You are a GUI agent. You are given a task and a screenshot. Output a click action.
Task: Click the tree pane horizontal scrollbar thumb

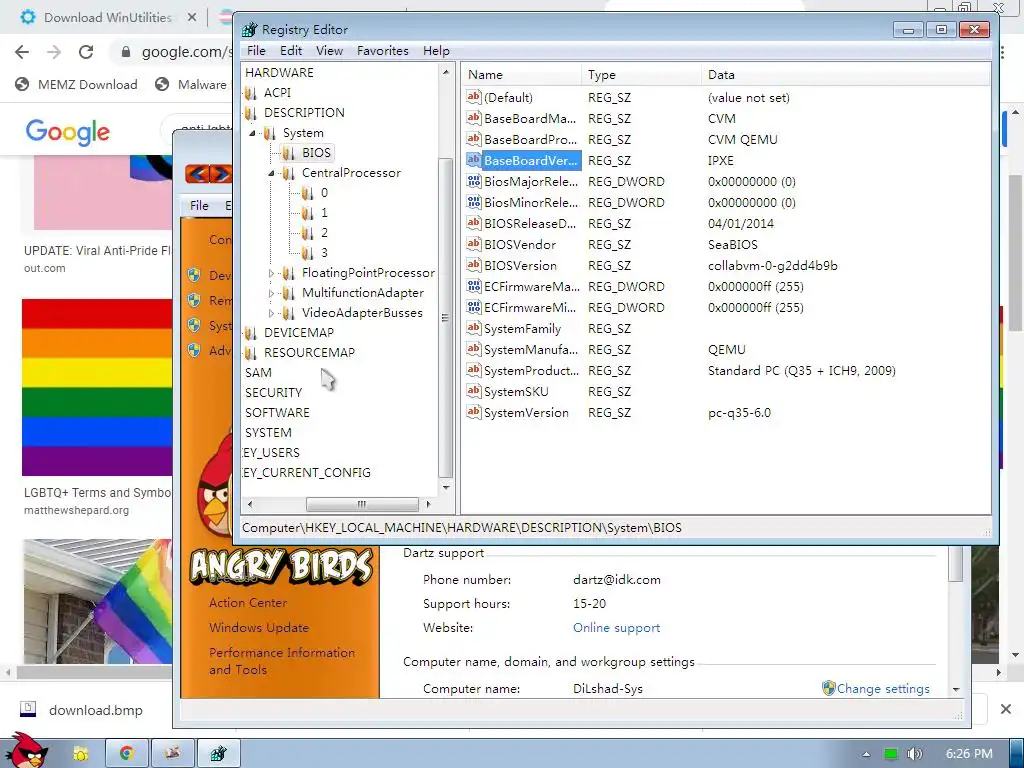[x=362, y=504]
